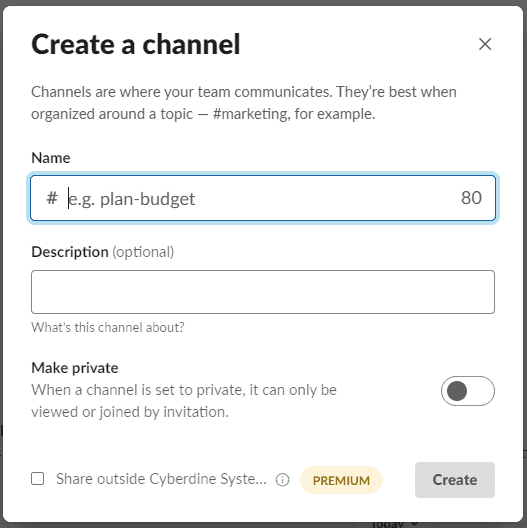
Task: Click the Create a channel title
Action: coord(136,44)
